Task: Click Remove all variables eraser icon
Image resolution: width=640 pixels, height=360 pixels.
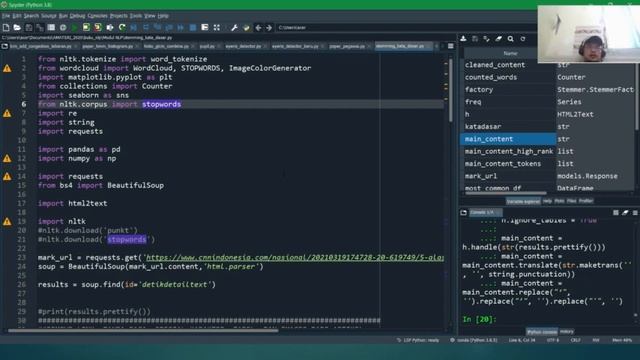Action: (x=499, y=39)
